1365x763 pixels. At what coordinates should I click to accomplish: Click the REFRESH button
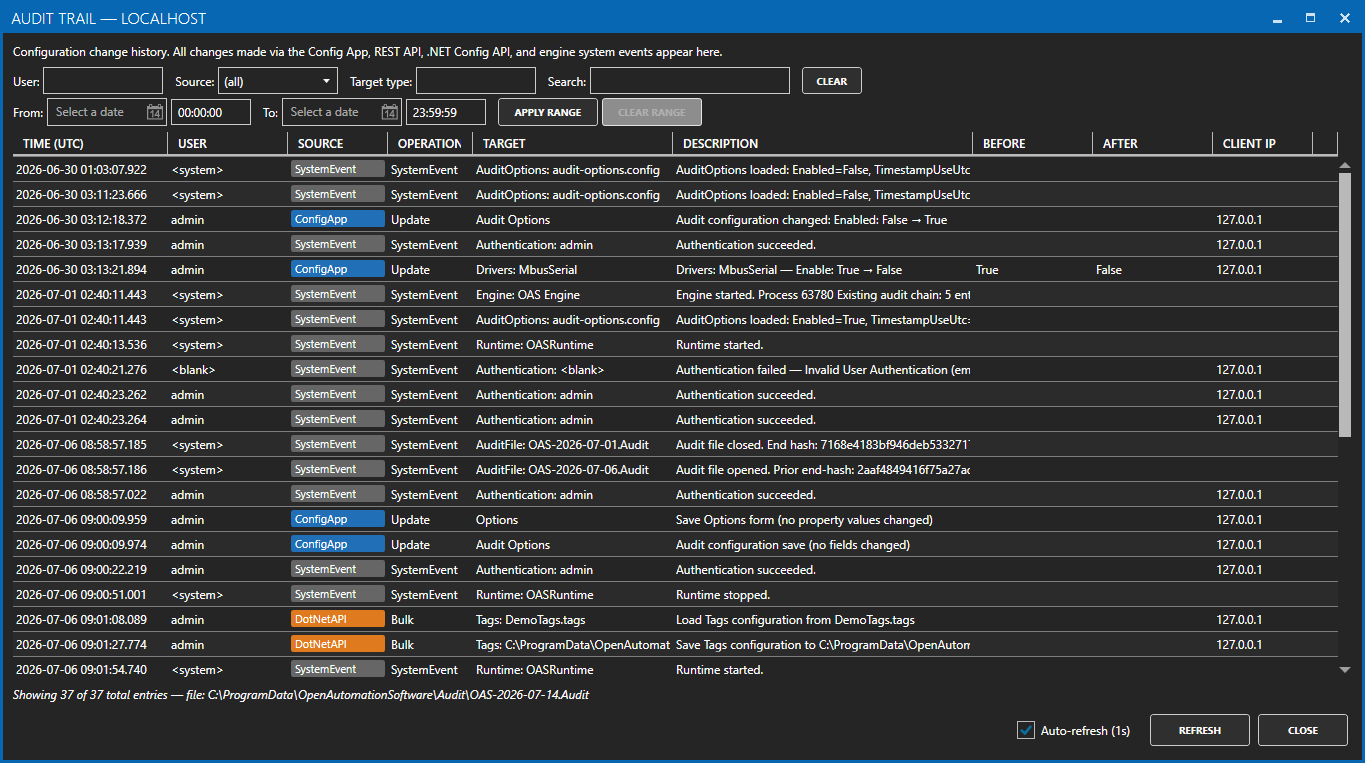coord(1200,730)
